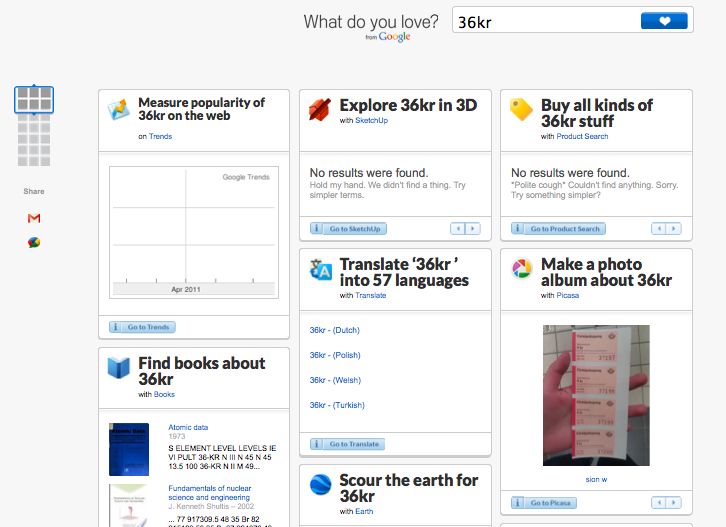Open the Picasa ticket photo thumbnail

(596, 395)
